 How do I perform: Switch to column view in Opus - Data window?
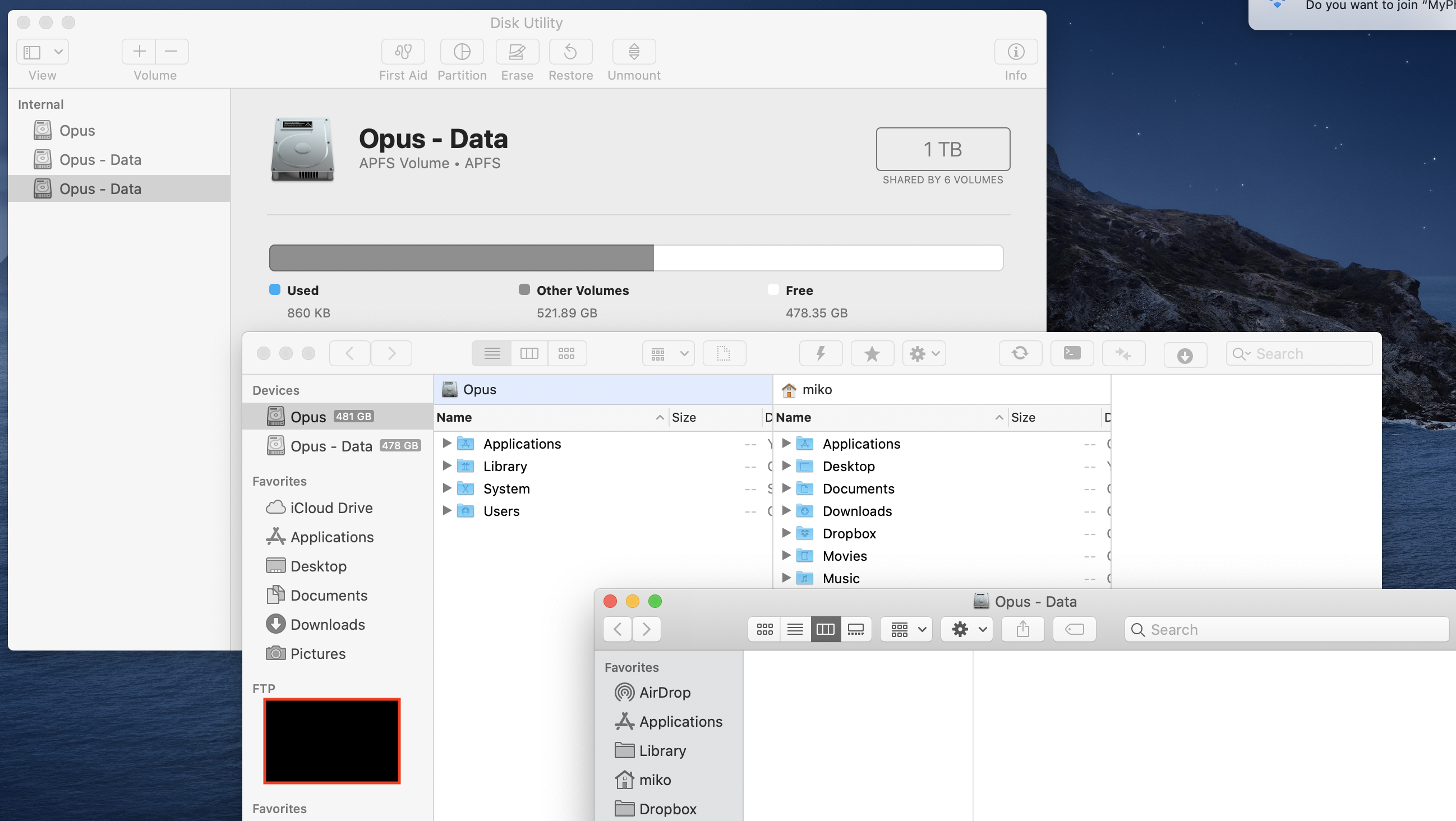pos(824,629)
